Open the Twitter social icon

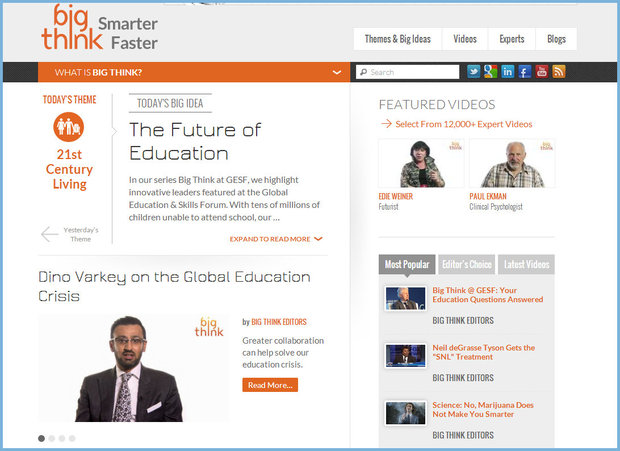pos(474,72)
